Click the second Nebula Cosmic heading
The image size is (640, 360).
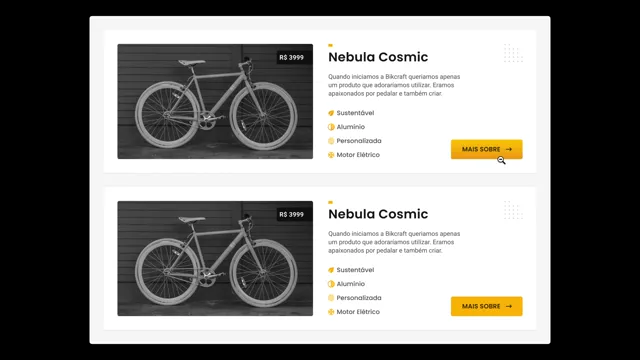[x=378, y=214]
